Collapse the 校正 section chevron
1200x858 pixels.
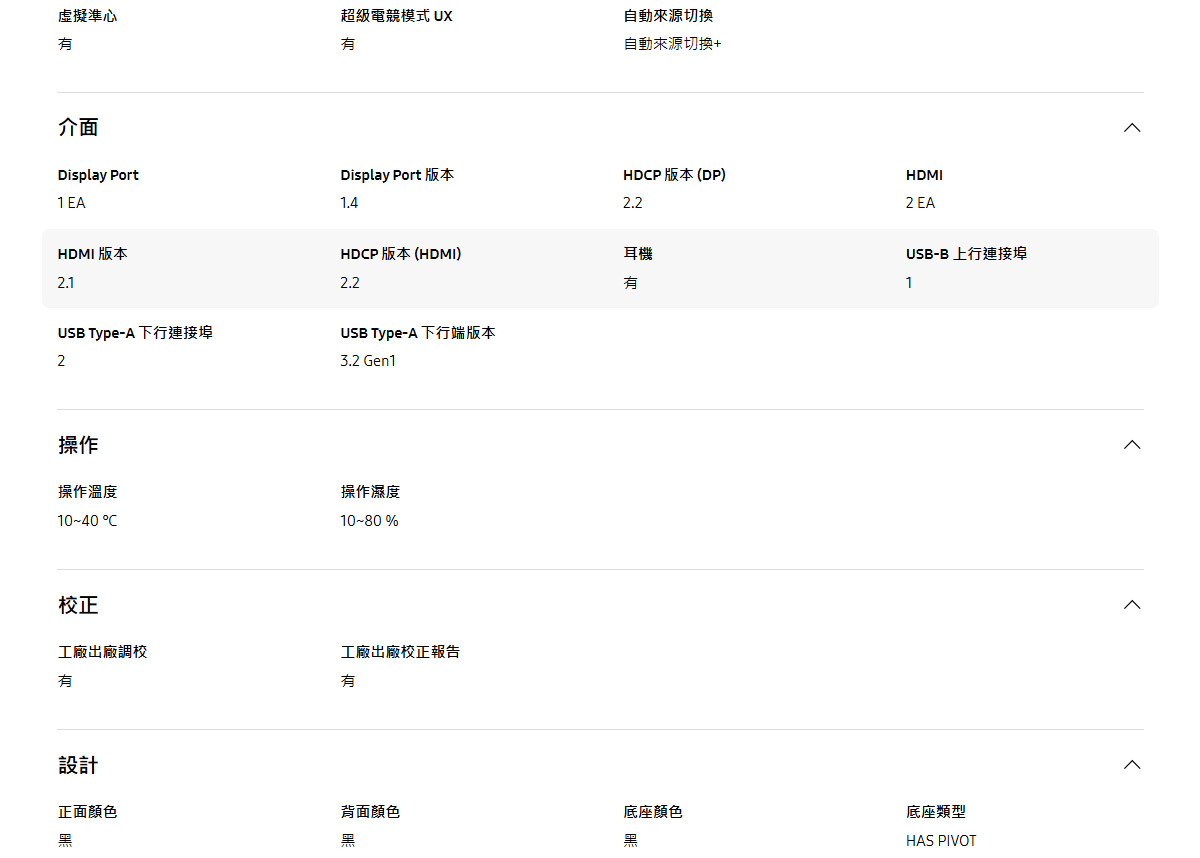[1131, 604]
